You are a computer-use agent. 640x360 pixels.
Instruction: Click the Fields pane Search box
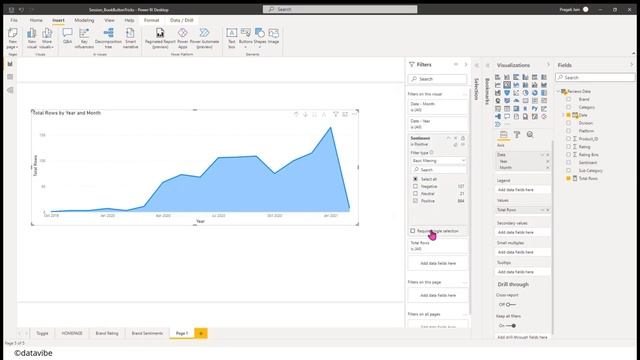click(x=595, y=77)
